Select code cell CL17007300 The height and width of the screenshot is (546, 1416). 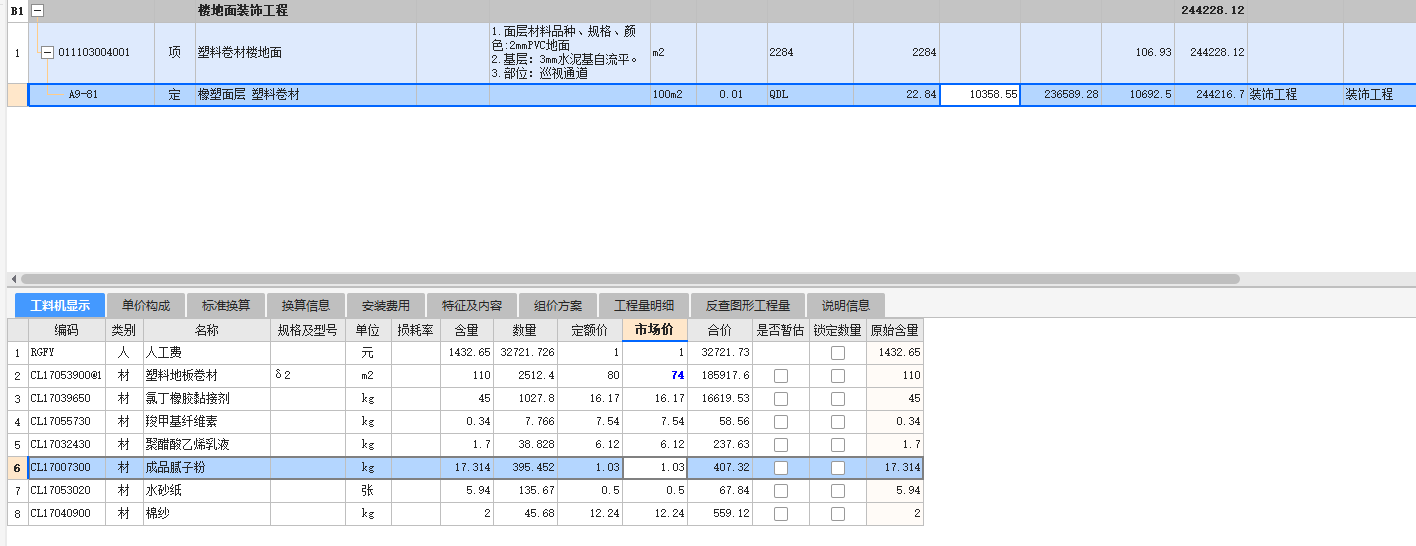click(67, 467)
